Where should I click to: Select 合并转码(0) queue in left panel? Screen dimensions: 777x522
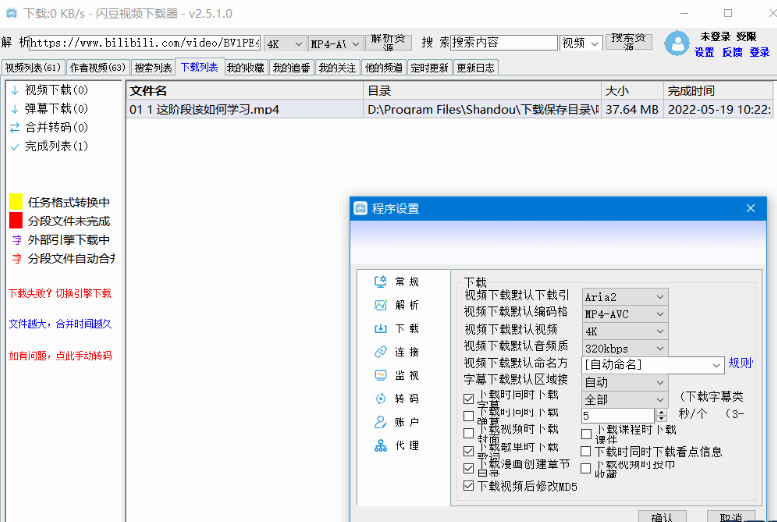[x=49, y=127]
